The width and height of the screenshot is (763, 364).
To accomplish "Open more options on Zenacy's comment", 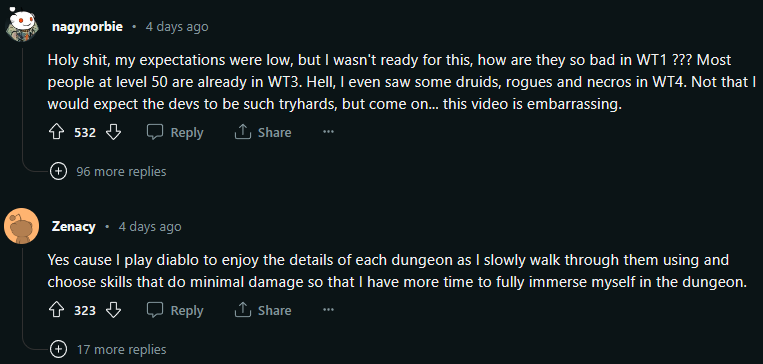I will (x=328, y=310).
